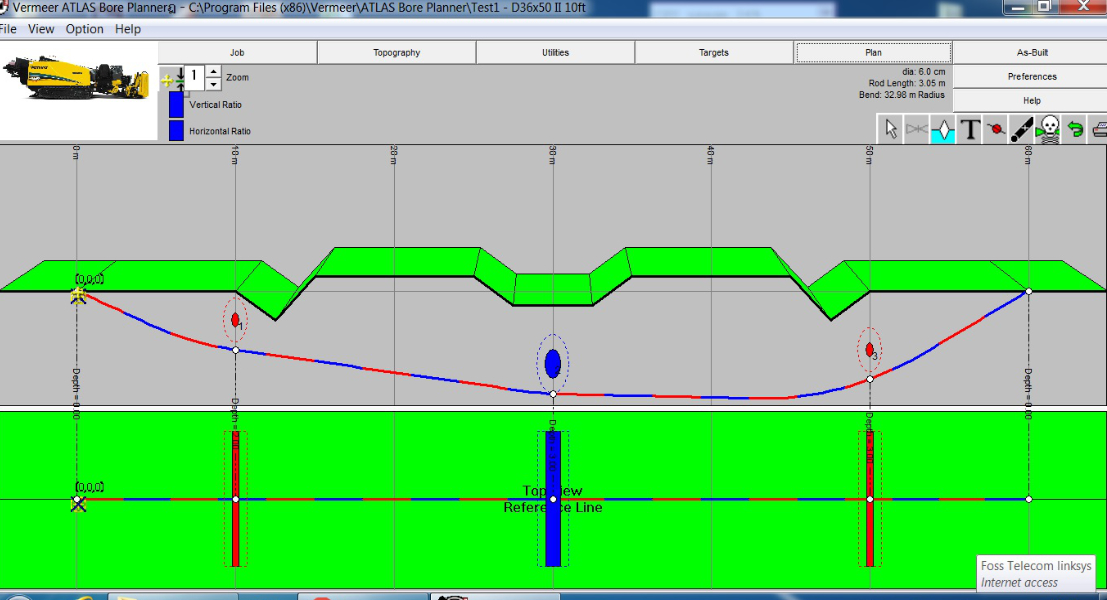
Task: Decrease the zoom value with down arrow
Action: click(213, 84)
